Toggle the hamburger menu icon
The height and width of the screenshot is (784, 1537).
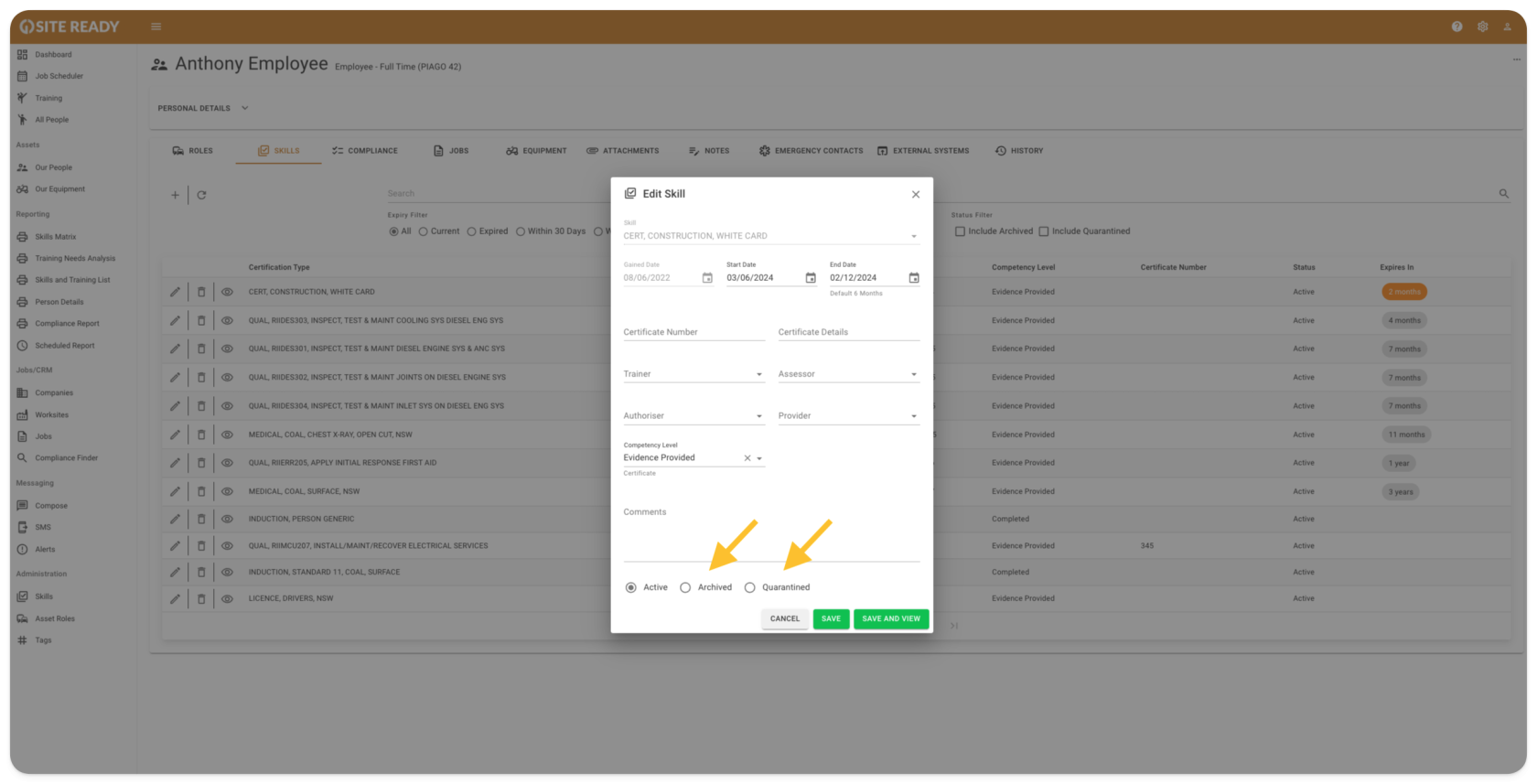pyautogui.click(x=156, y=27)
